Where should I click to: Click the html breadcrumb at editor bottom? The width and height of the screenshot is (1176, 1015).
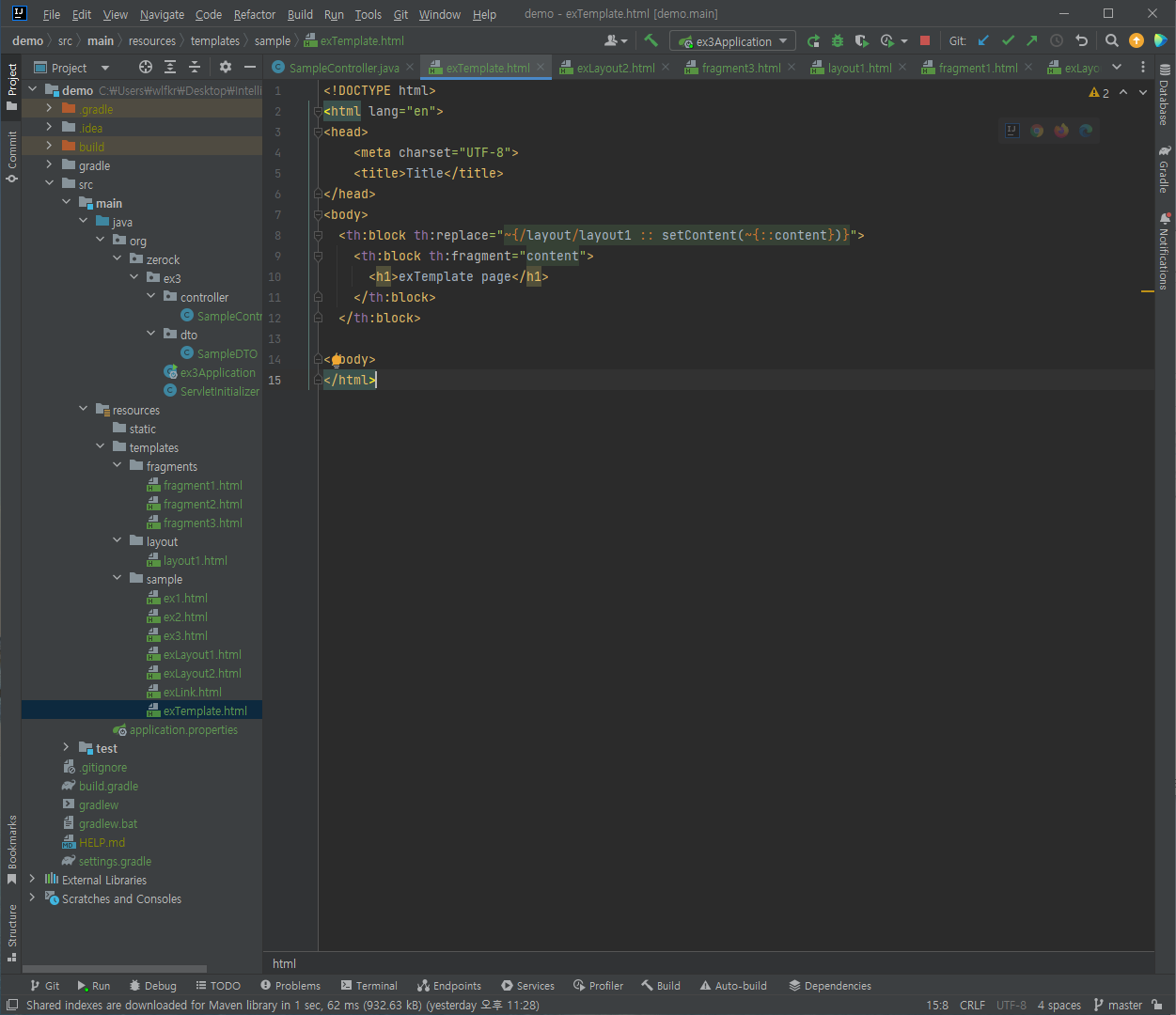coord(284,963)
